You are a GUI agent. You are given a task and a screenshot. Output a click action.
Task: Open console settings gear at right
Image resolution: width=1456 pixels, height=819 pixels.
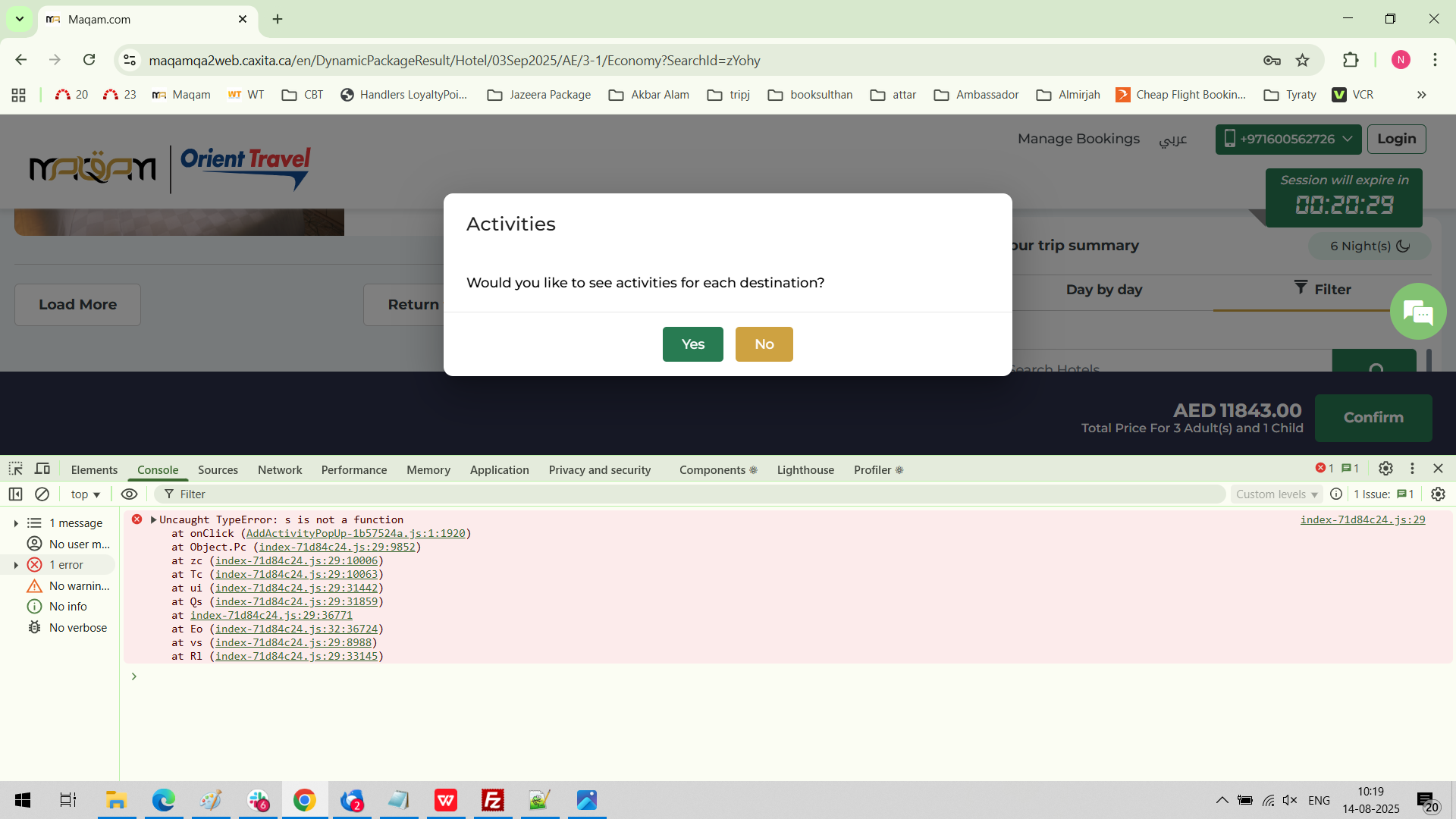1438,494
